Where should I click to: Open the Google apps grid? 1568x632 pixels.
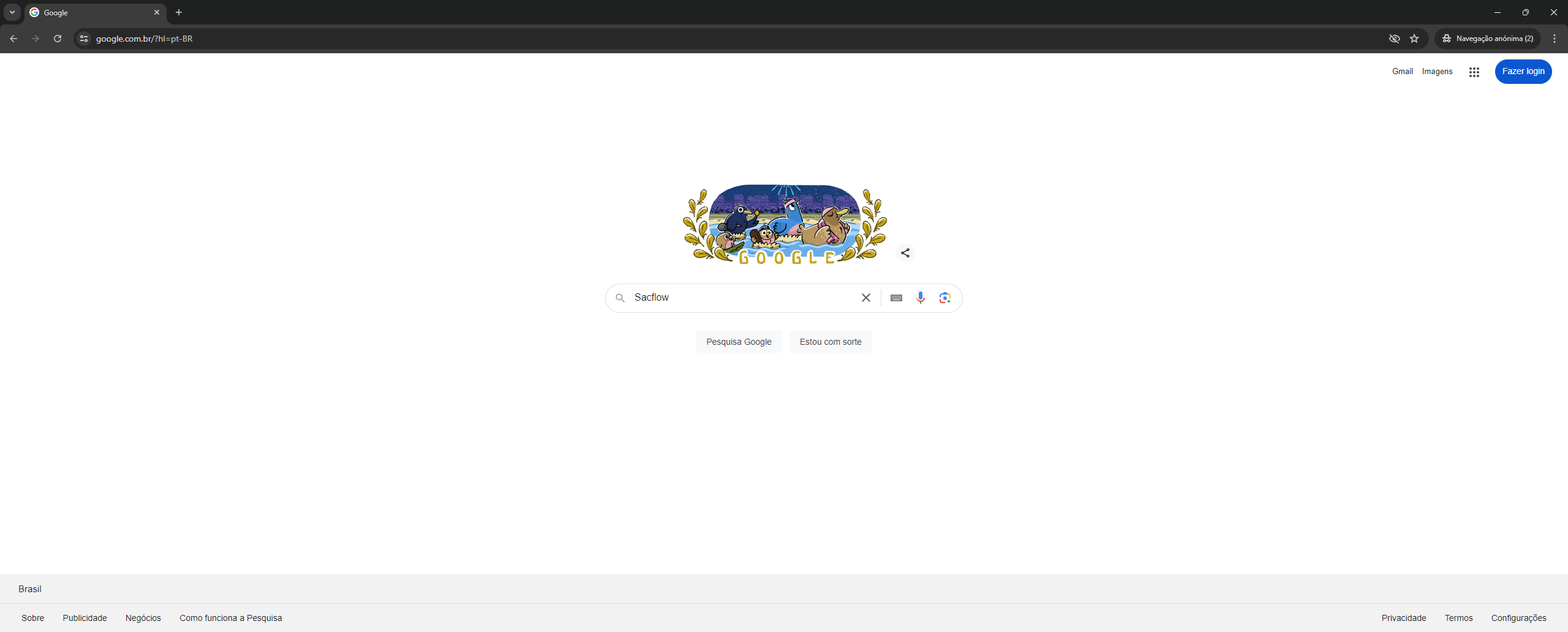[1474, 72]
